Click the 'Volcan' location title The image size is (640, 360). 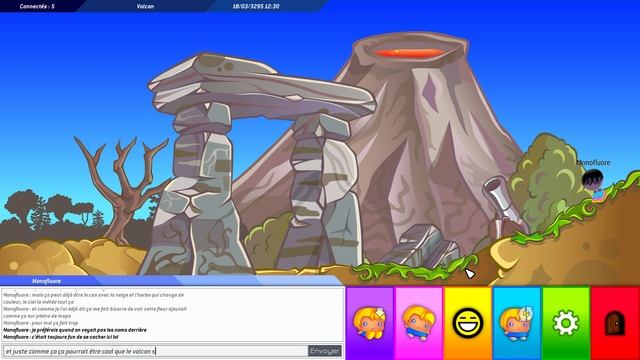pos(145,6)
